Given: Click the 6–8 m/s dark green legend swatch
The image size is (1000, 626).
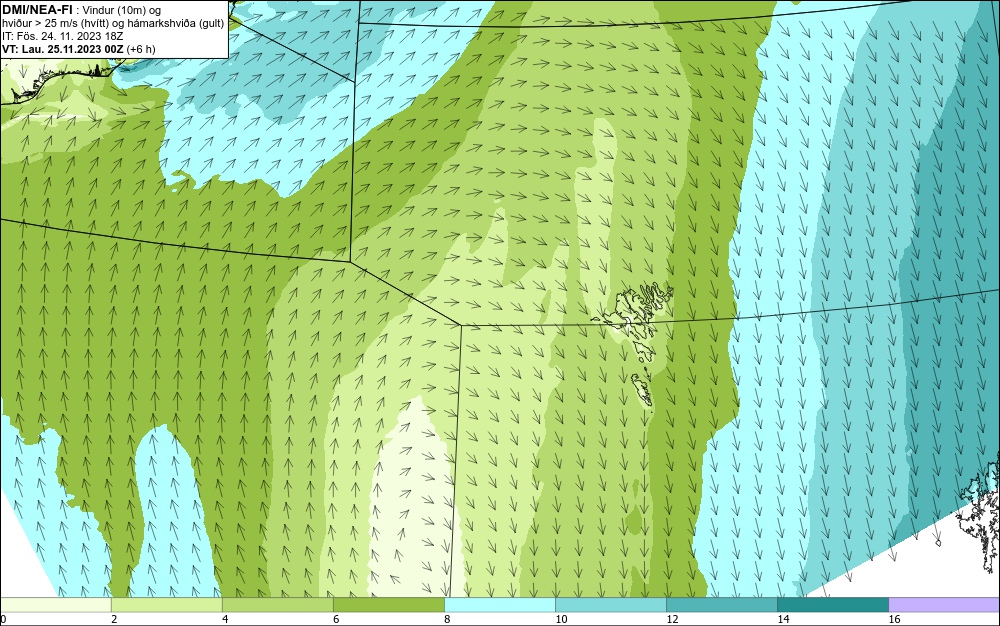Looking at the screenshot, I should (389, 605).
